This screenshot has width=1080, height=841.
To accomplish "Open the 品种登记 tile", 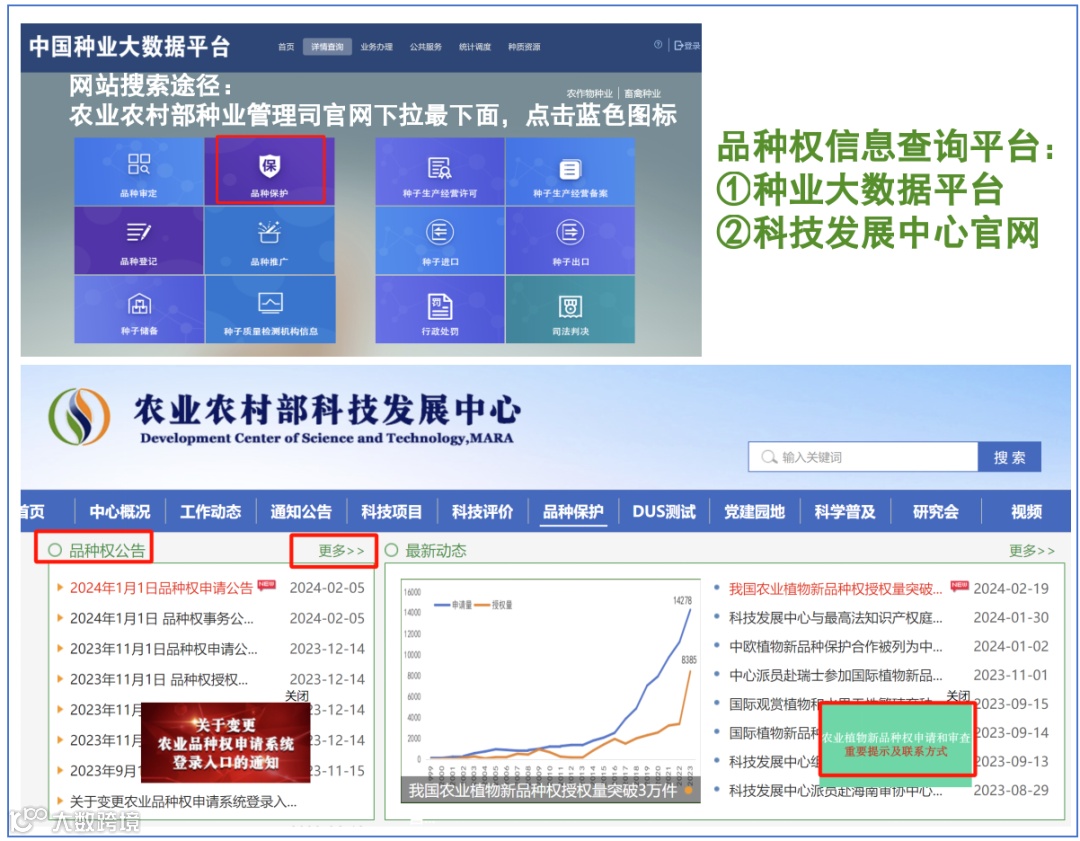I will click(x=139, y=240).
